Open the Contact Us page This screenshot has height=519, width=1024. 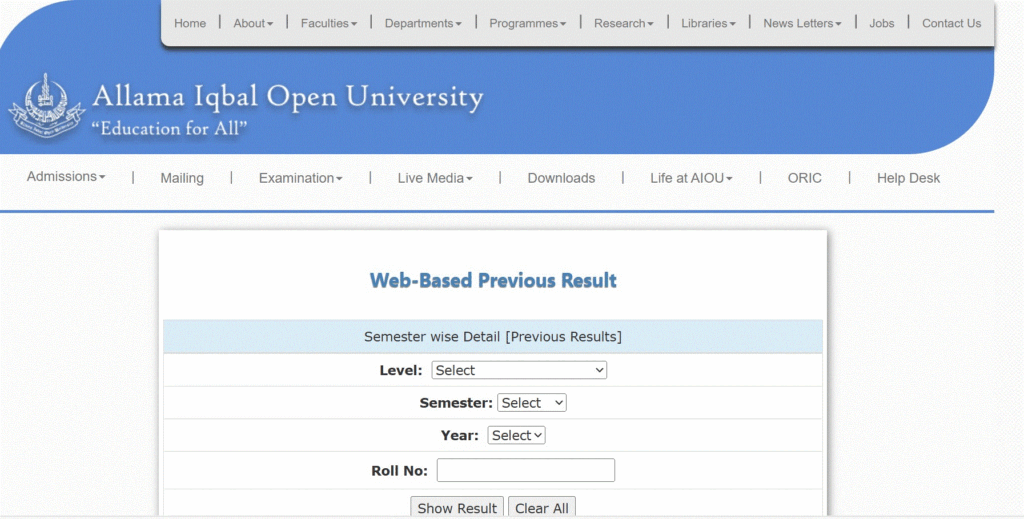click(952, 24)
